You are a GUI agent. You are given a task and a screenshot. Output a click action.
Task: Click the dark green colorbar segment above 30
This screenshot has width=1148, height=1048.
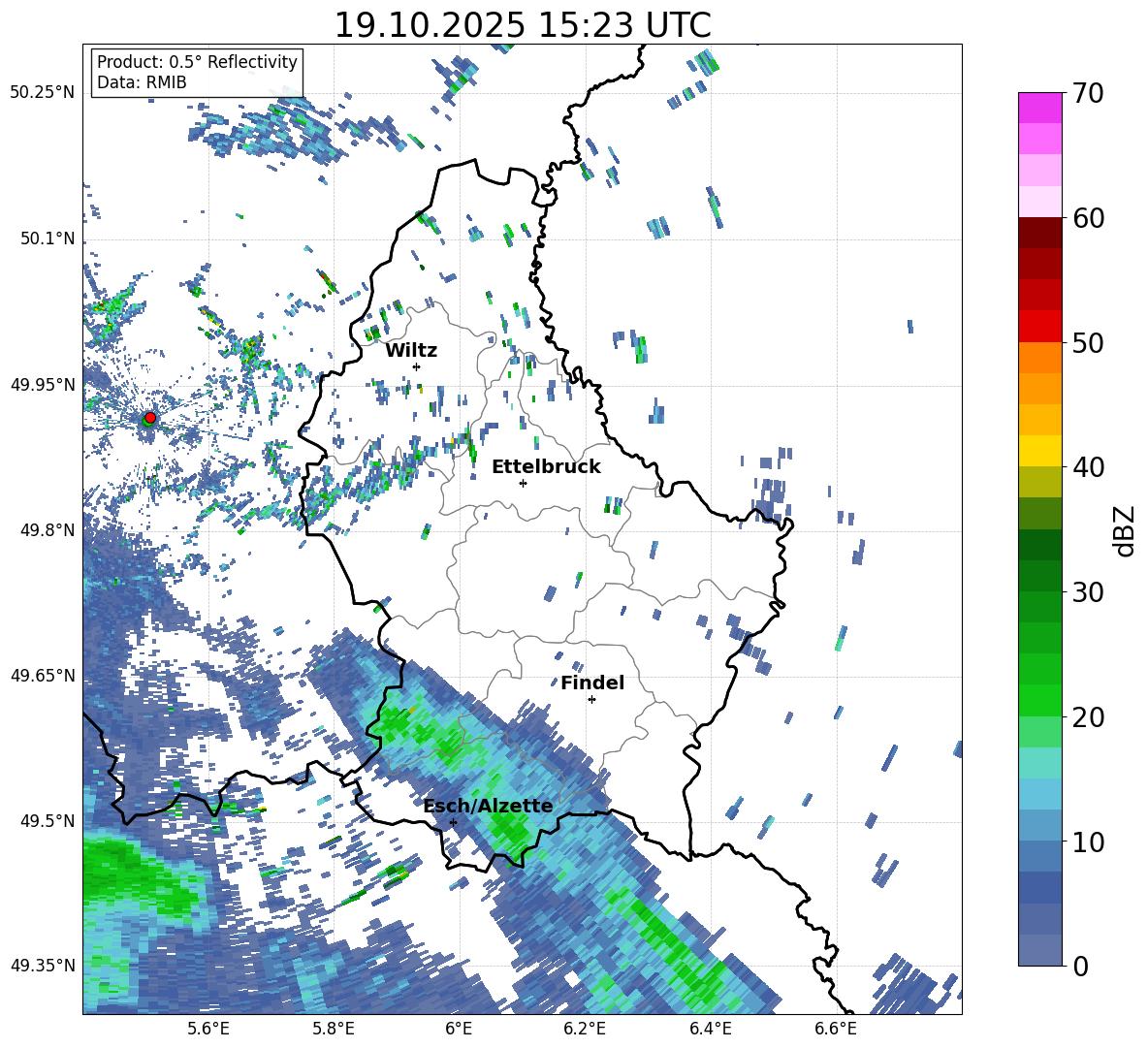coord(1039,576)
